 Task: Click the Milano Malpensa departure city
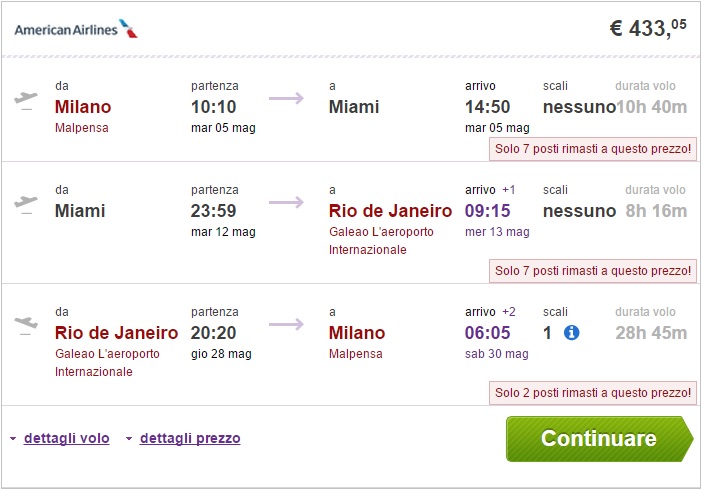pyautogui.click(x=83, y=107)
